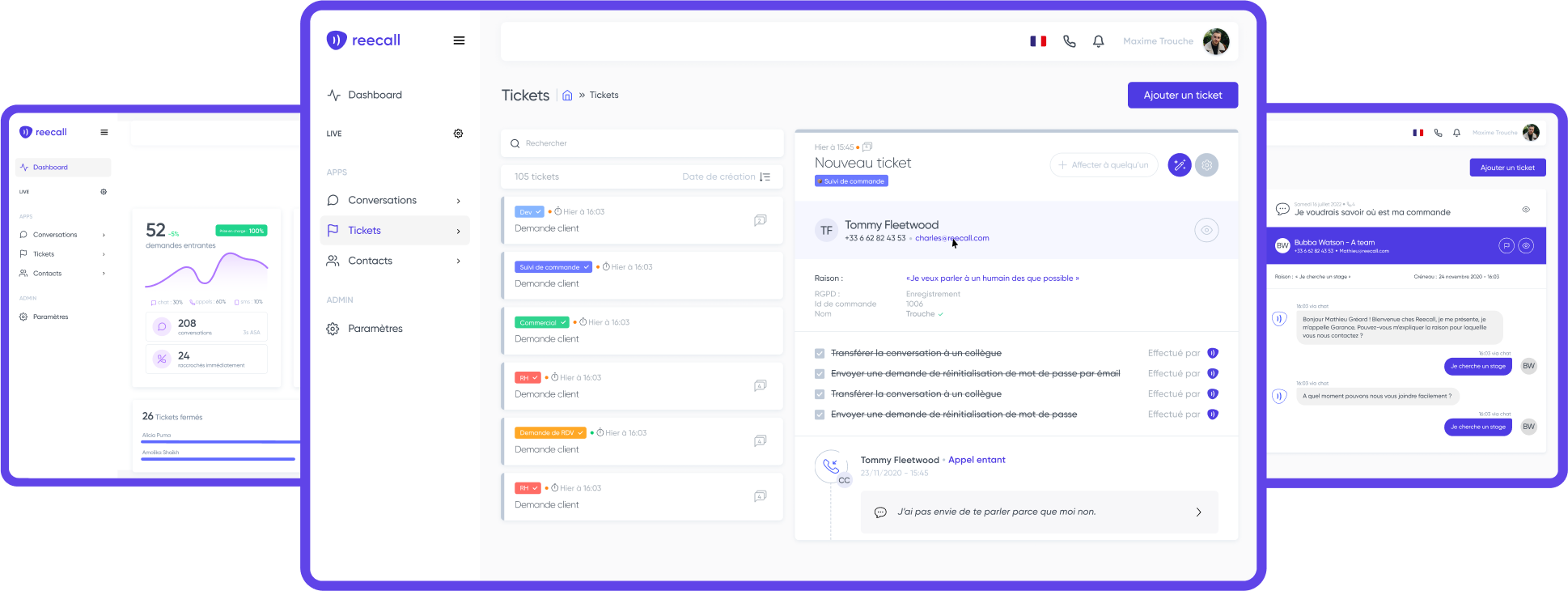Click the sort order icon next to Date de création
This screenshot has height=591, width=1568.
(x=765, y=176)
